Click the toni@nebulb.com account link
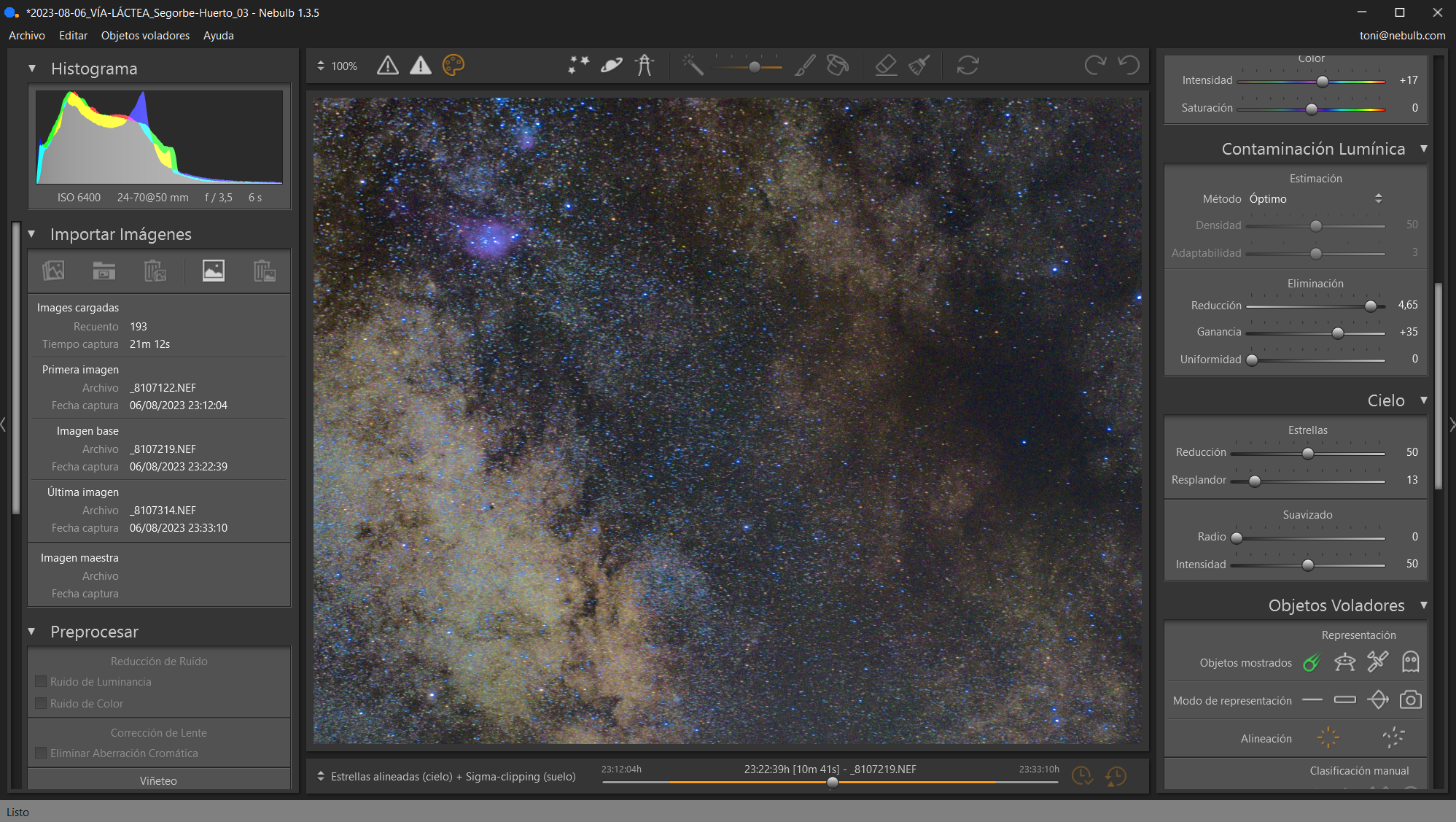The image size is (1456, 822). pyautogui.click(x=1402, y=35)
